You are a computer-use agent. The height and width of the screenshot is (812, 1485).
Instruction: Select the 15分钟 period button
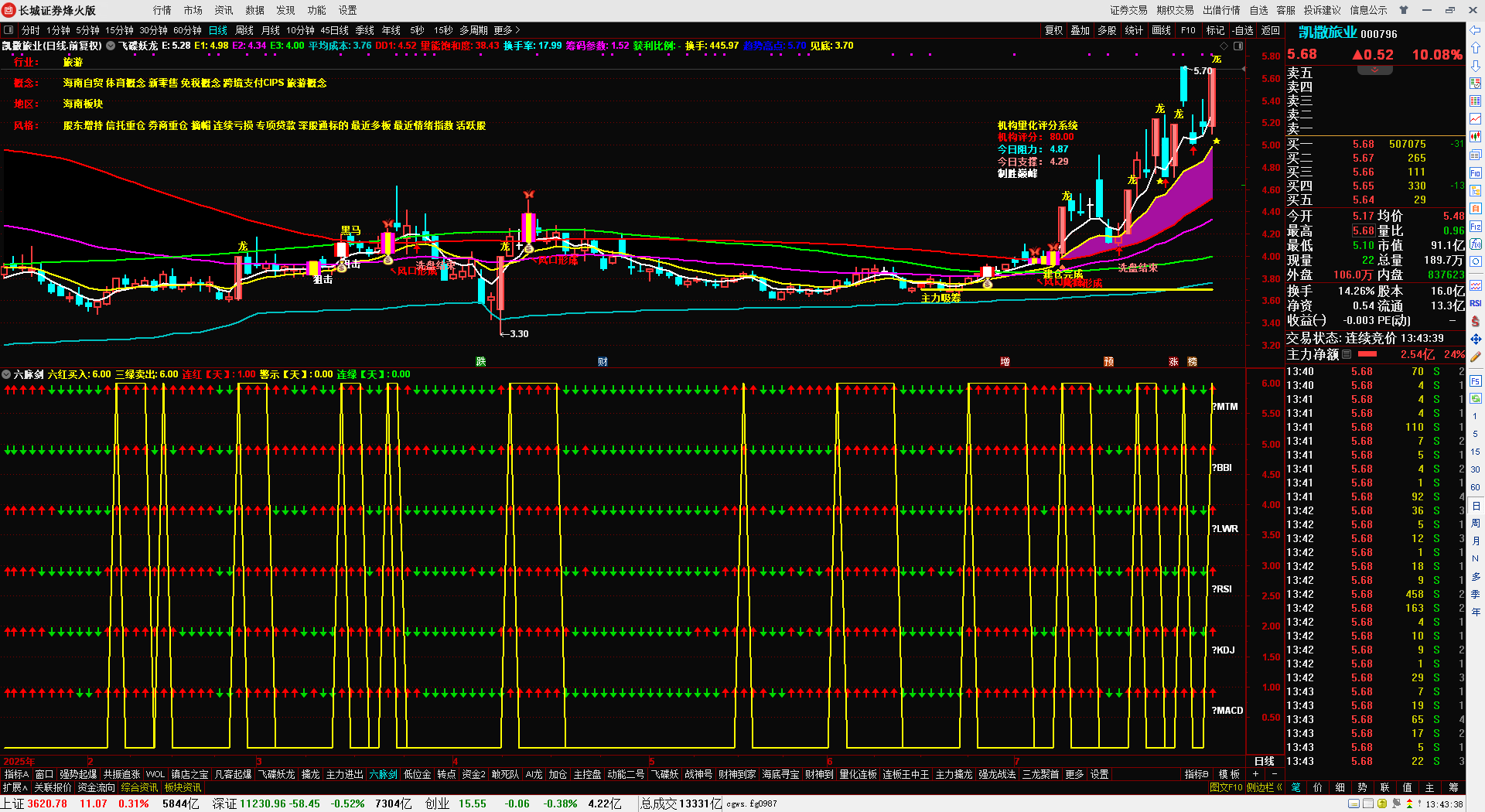pyautogui.click(x=119, y=30)
